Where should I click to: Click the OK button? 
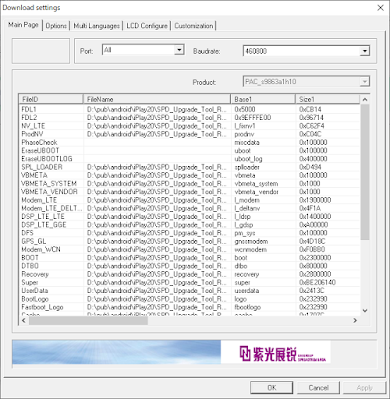[272, 388]
